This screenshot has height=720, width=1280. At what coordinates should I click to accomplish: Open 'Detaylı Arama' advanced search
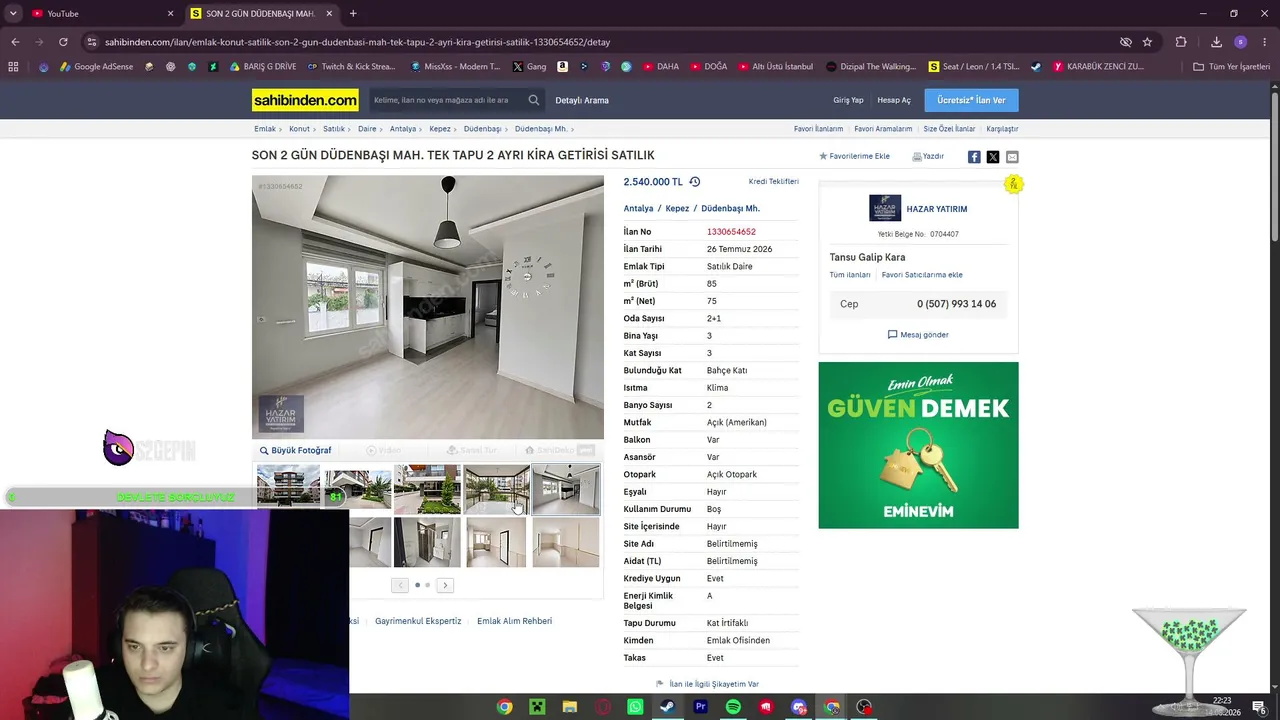pos(582,100)
